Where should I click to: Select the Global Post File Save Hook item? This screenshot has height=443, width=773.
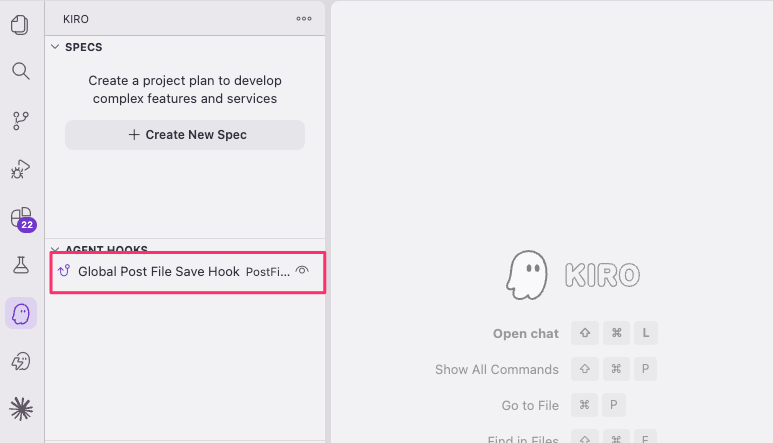[187, 272]
